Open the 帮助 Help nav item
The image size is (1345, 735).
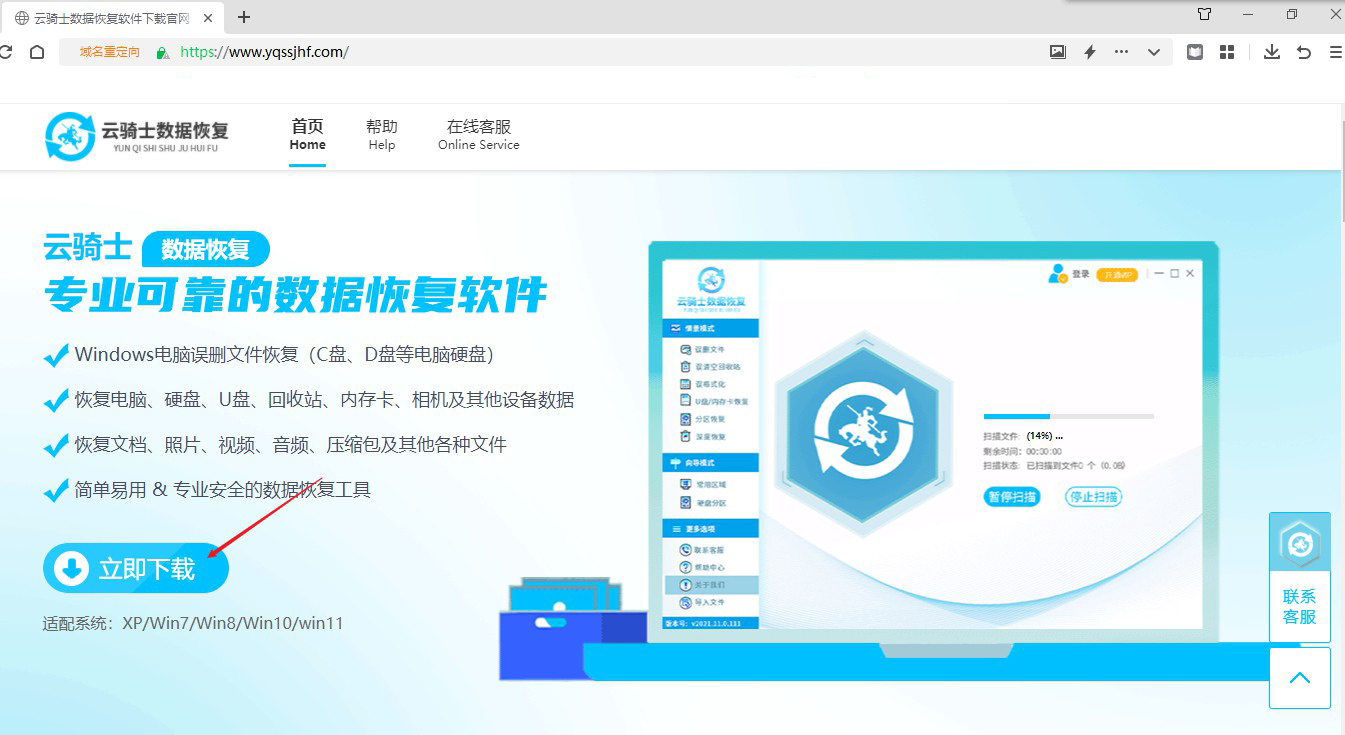[x=382, y=135]
